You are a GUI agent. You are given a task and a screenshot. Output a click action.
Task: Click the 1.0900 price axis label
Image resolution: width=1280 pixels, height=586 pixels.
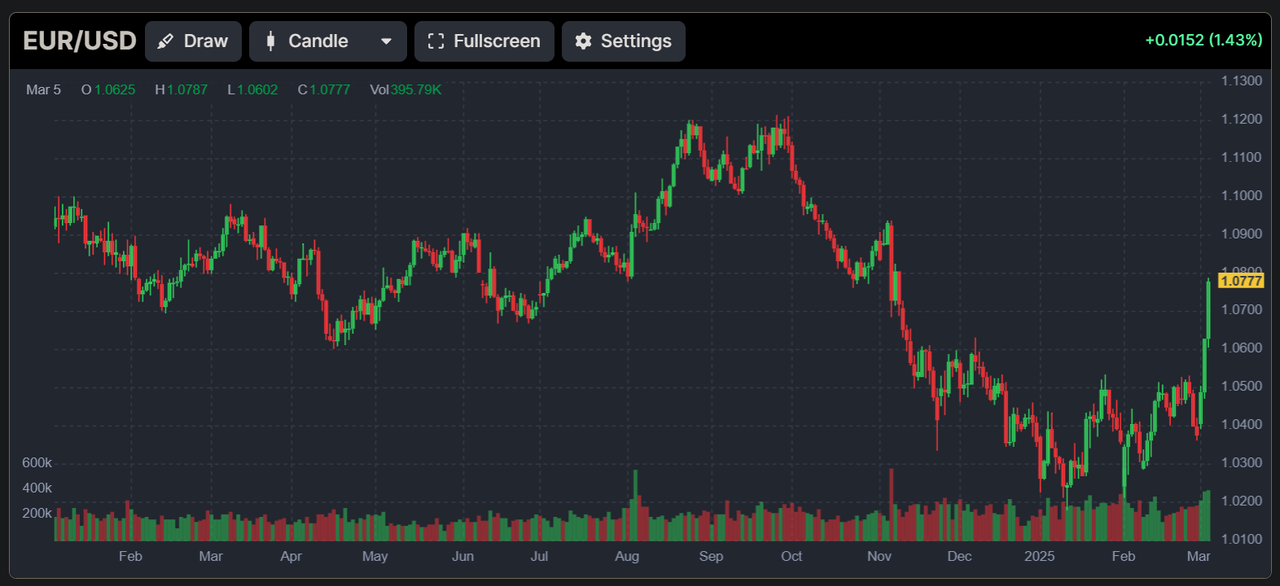coord(1242,234)
